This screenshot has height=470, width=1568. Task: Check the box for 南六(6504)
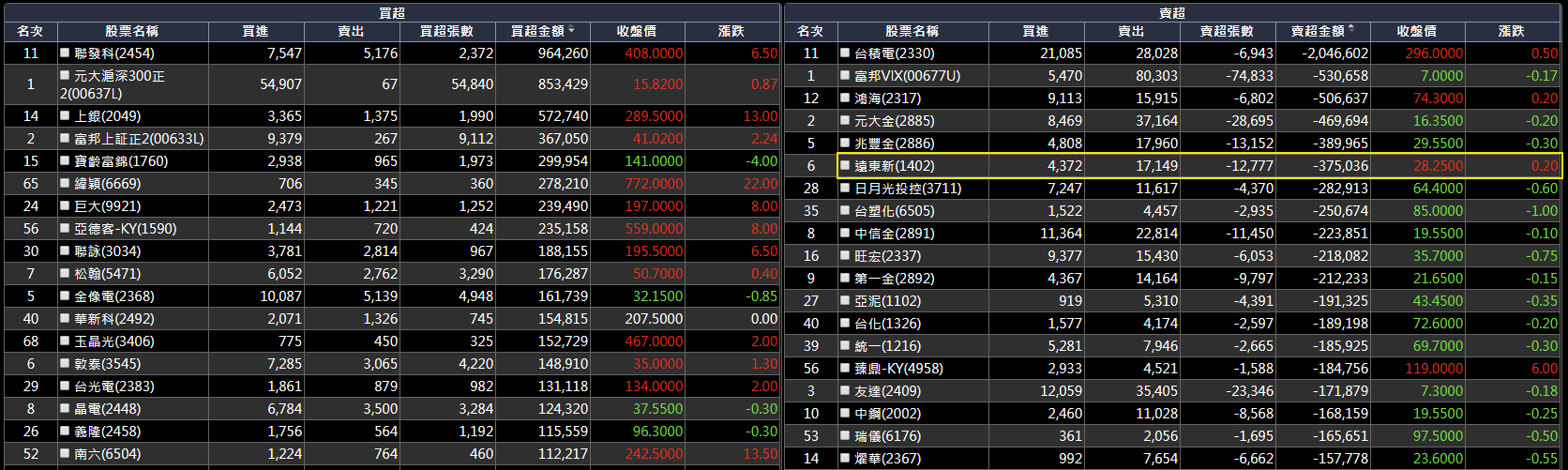coord(65,454)
